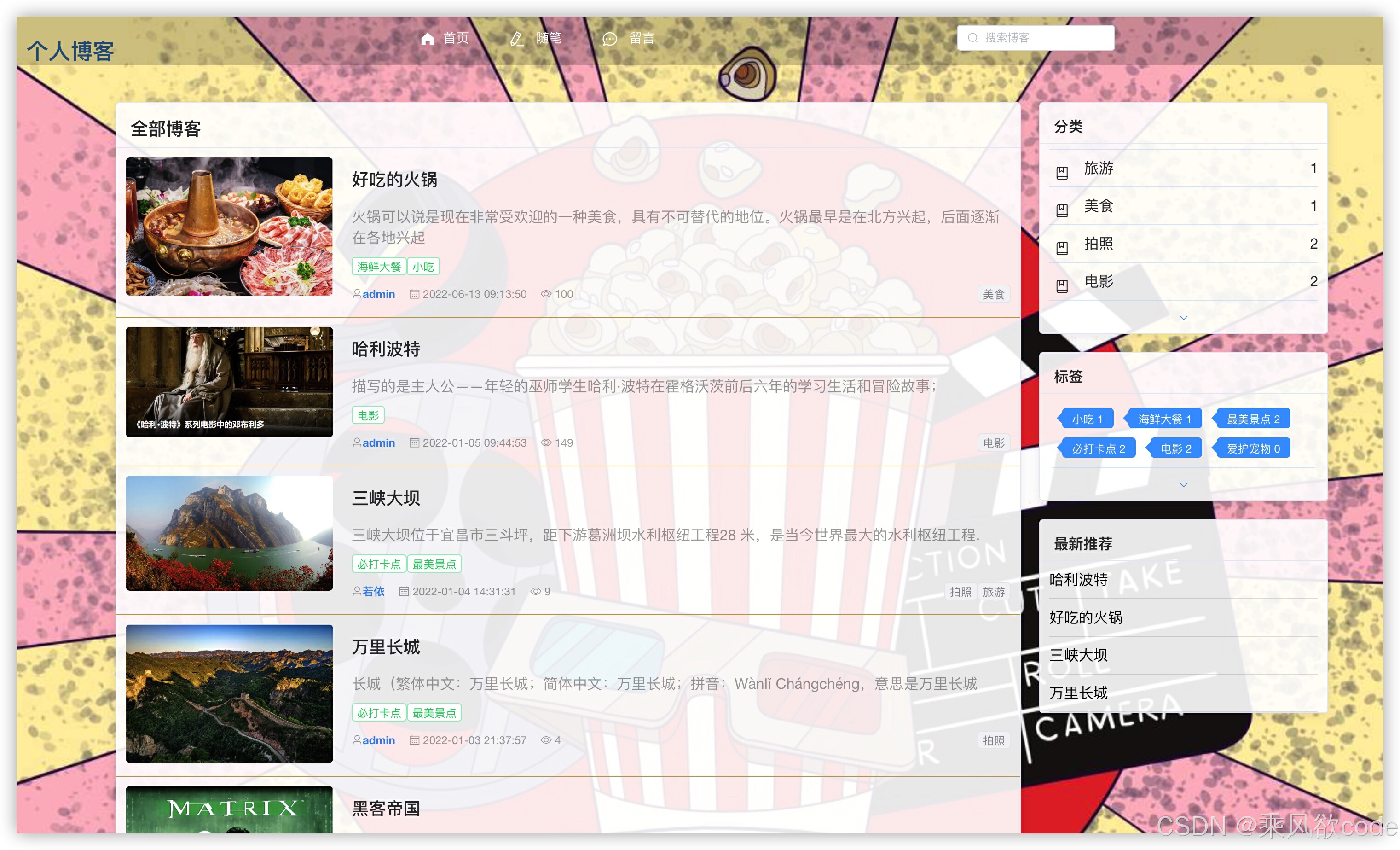Click the eye icon showing 149 views on 哈利波特
The image size is (1400, 850).
click(x=545, y=442)
